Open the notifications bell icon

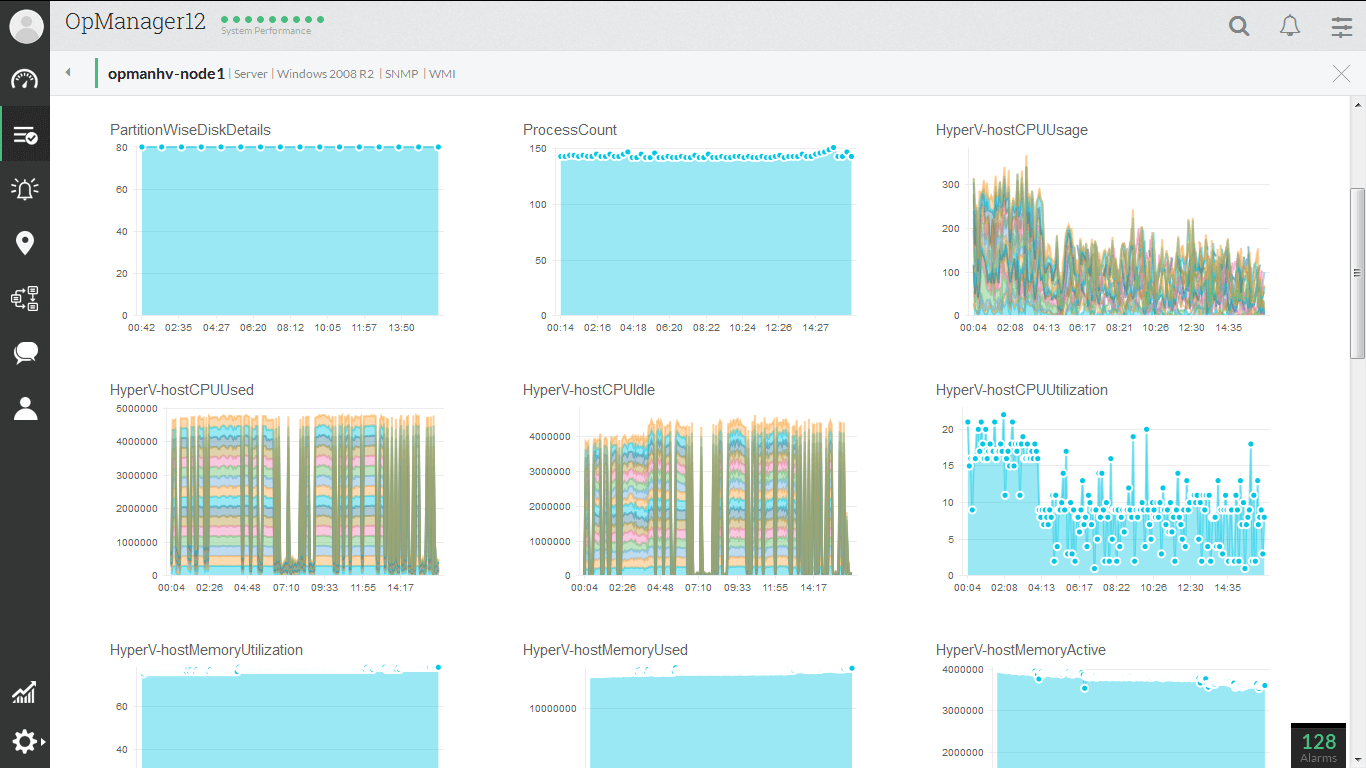click(1290, 27)
